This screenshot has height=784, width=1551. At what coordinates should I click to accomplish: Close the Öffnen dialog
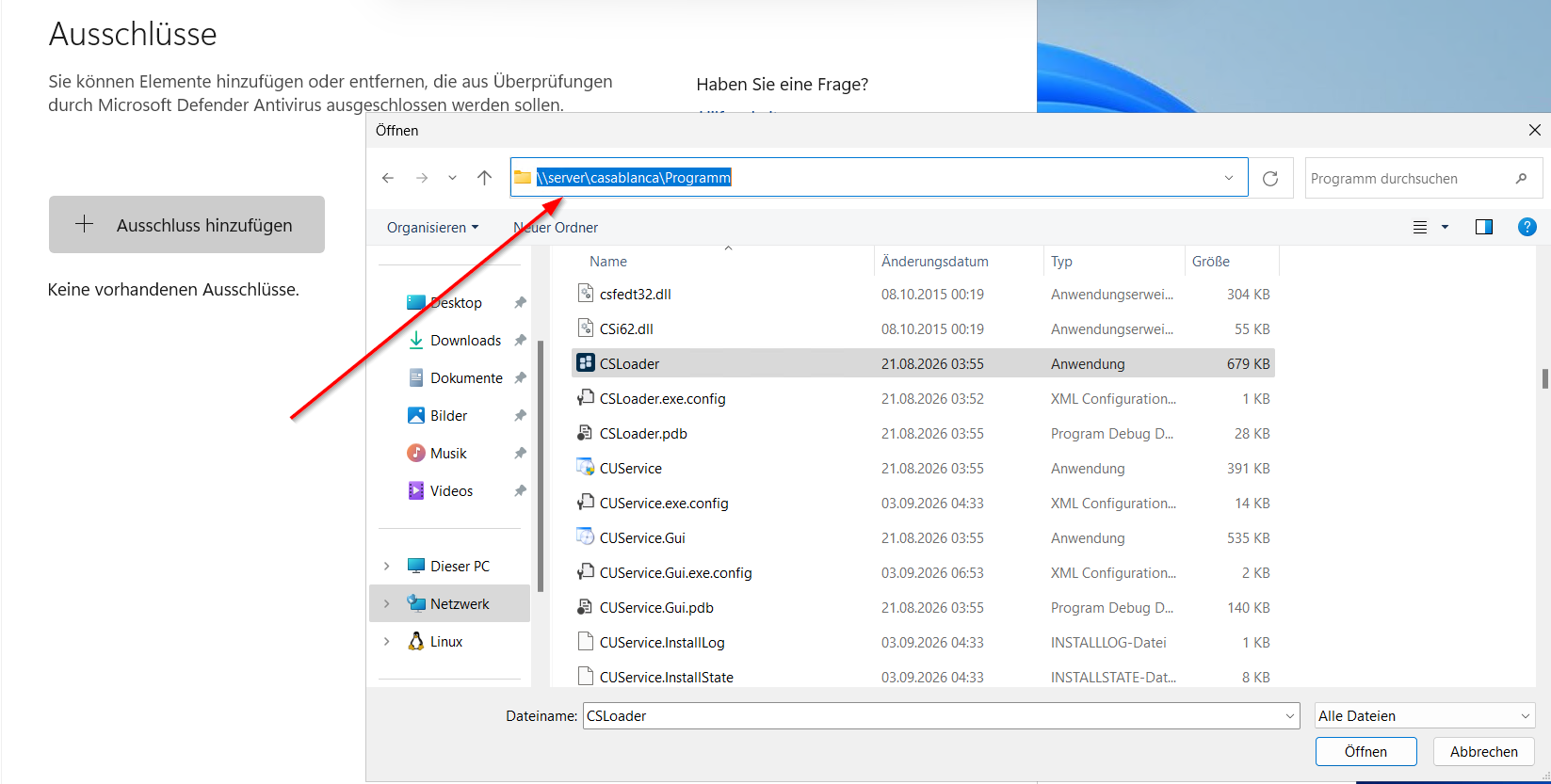tap(1534, 130)
